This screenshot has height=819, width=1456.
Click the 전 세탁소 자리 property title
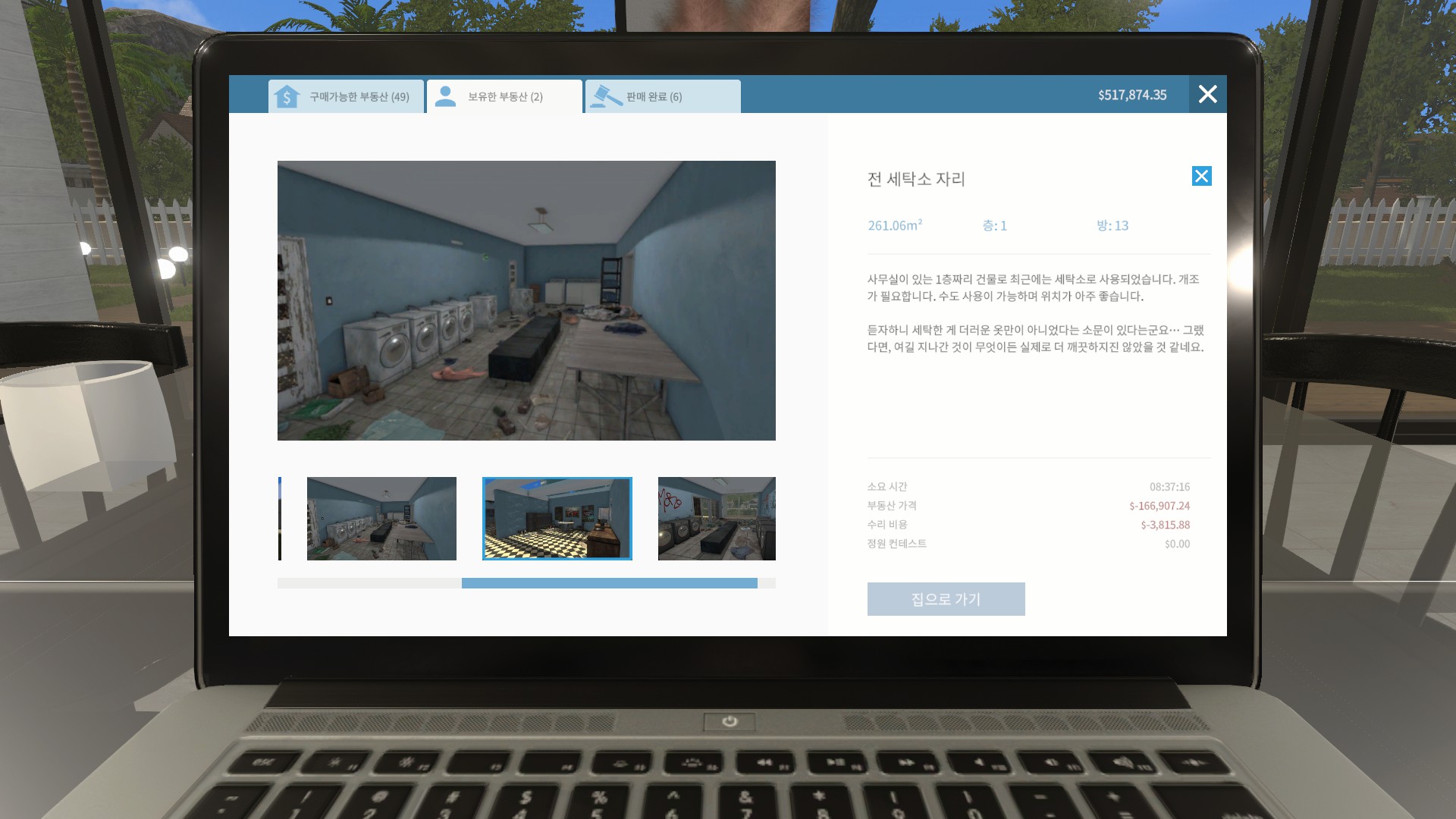tap(916, 179)
